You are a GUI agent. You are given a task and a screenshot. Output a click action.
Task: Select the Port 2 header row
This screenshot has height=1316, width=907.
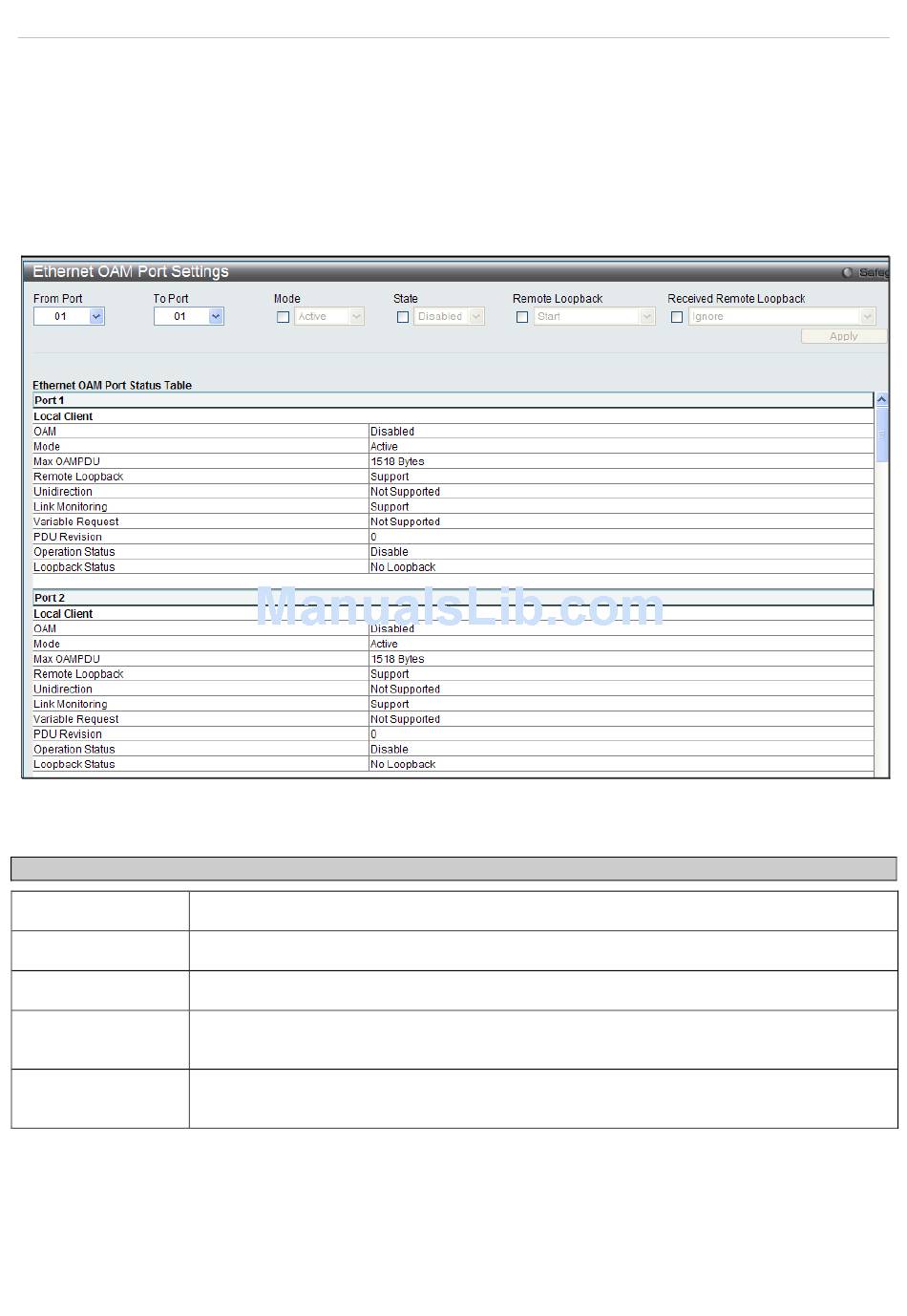(453, 598)
